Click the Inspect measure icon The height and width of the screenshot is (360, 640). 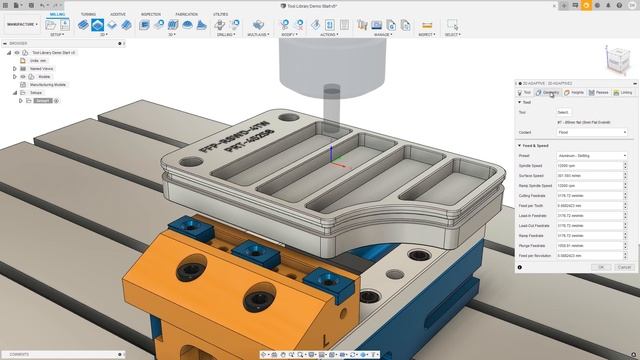[427, 25]
